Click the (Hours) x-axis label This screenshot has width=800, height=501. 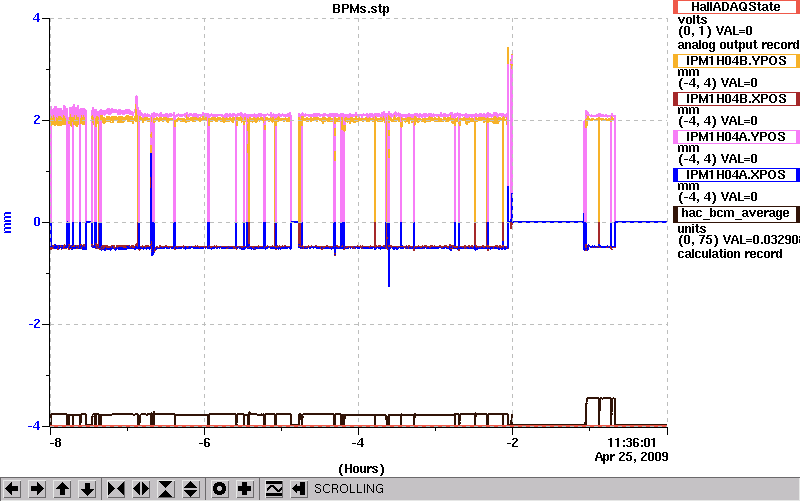point(361,468)
